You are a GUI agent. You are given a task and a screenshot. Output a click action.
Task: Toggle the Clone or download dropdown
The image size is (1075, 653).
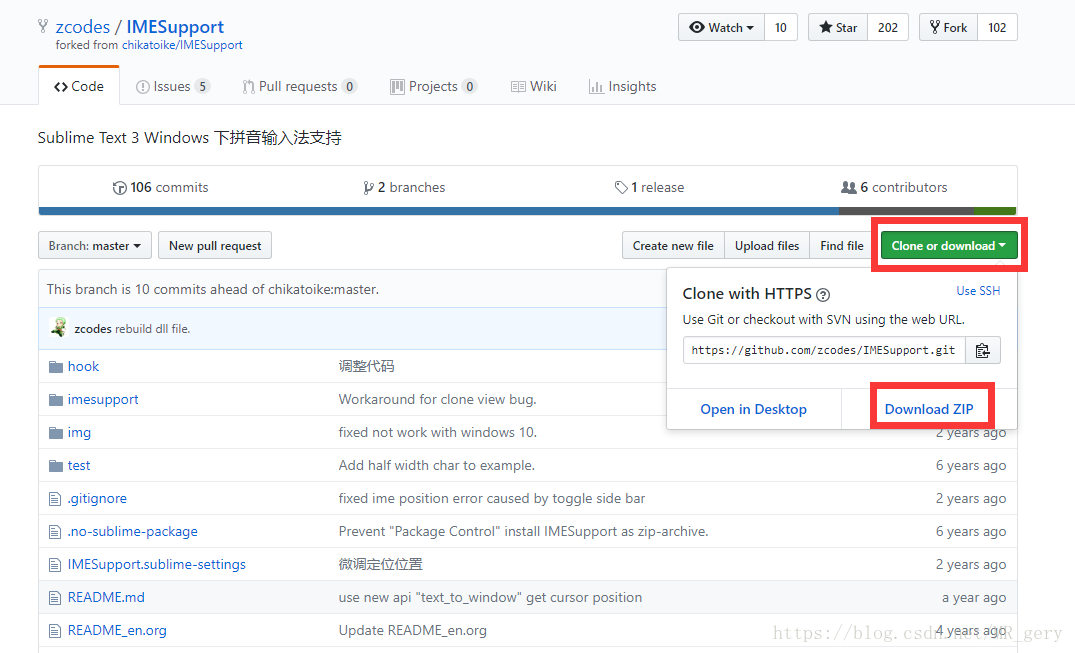coord(949,246)
